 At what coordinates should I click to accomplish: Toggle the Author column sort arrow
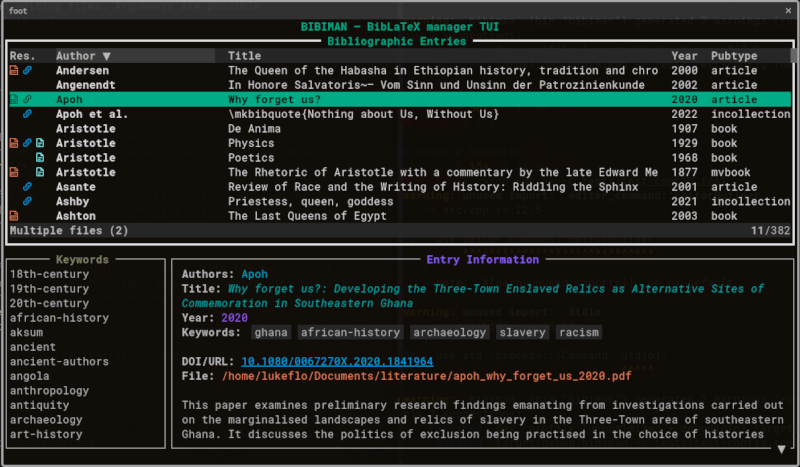(107, 56)
